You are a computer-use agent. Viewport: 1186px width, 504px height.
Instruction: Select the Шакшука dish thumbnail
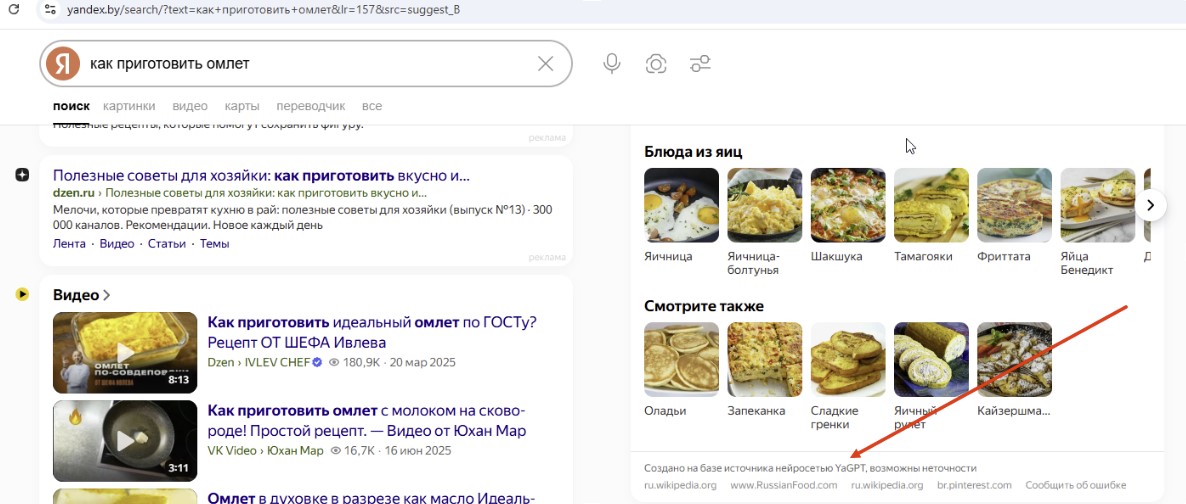coord(847,205)
